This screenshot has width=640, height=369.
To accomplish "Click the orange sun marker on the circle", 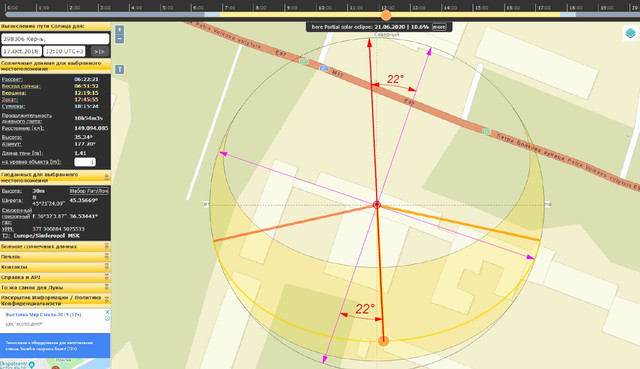I will [383, 341].
